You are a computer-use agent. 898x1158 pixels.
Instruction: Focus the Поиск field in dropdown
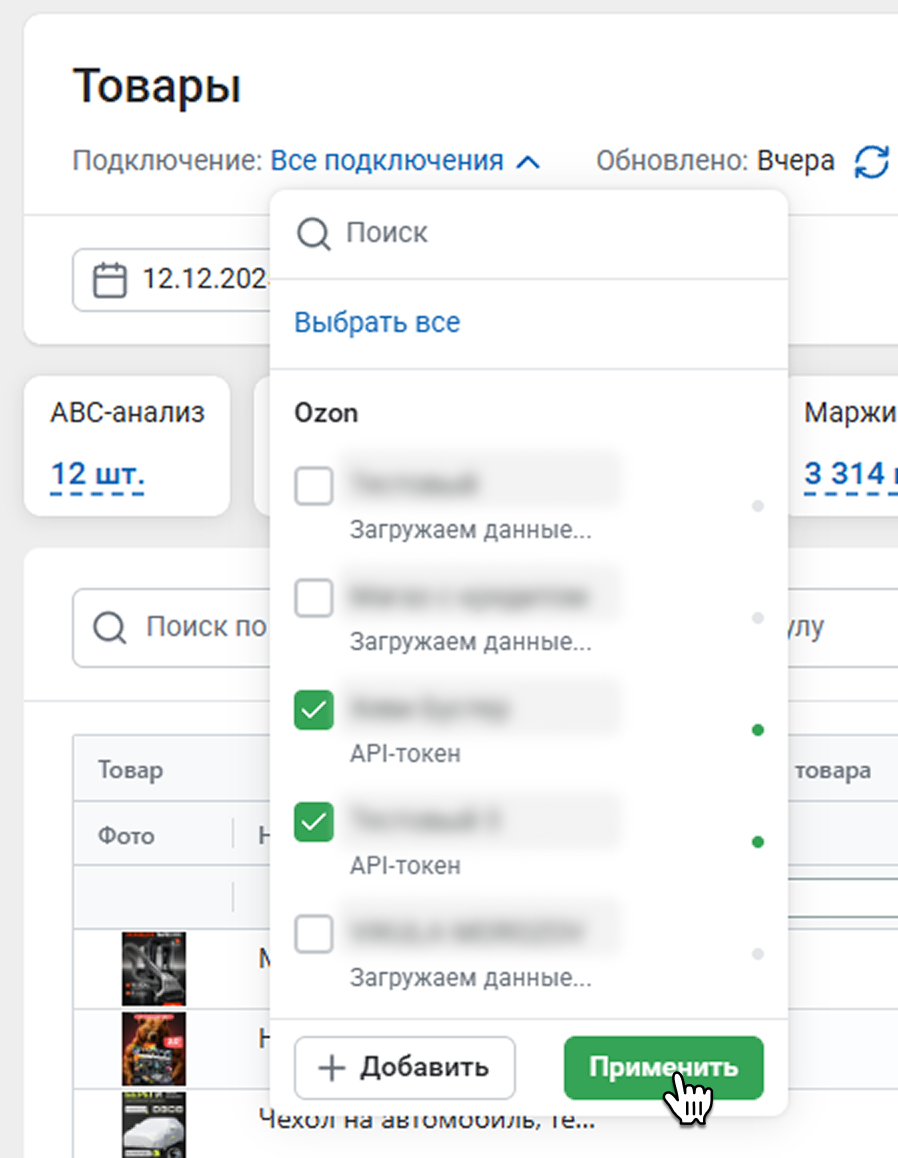pyautogui.click(x=540, y=234)
